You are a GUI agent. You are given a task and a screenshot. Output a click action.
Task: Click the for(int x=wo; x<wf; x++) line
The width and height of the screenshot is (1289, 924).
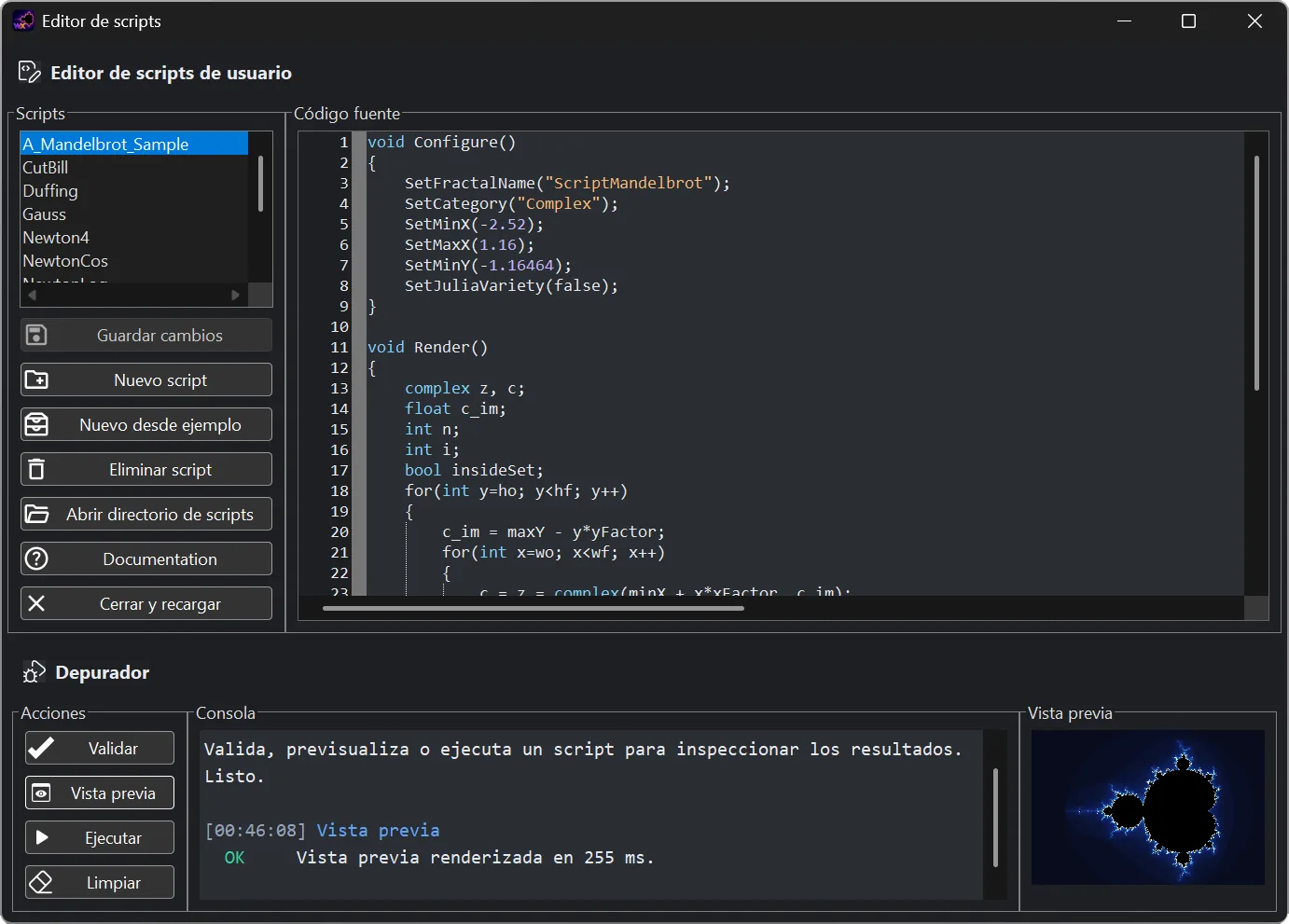[553, 552]
